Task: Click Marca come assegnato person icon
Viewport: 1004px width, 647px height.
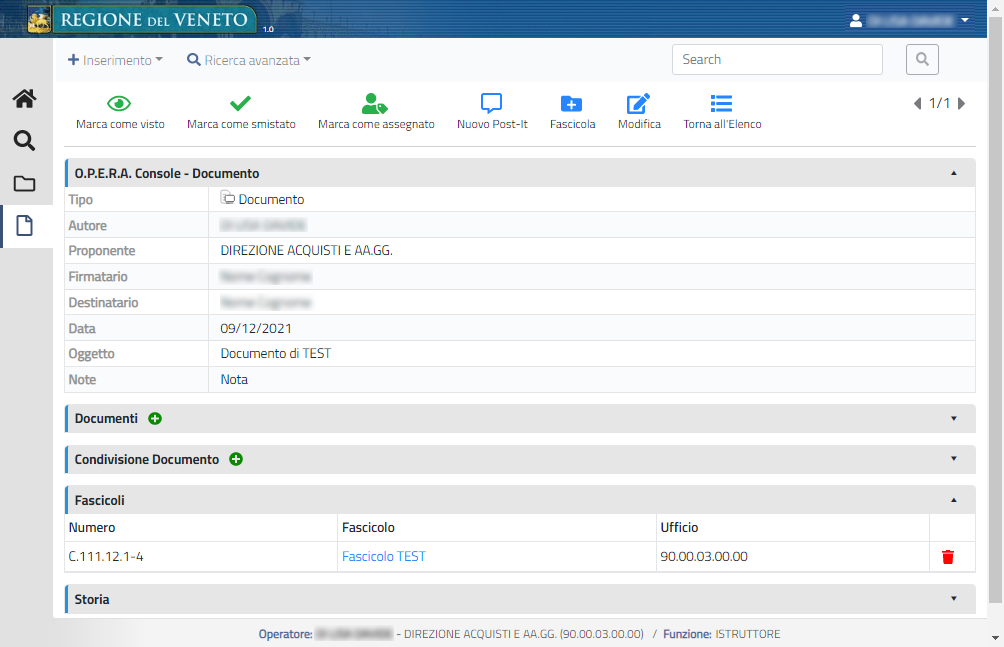Action: (x=375, y=103)
